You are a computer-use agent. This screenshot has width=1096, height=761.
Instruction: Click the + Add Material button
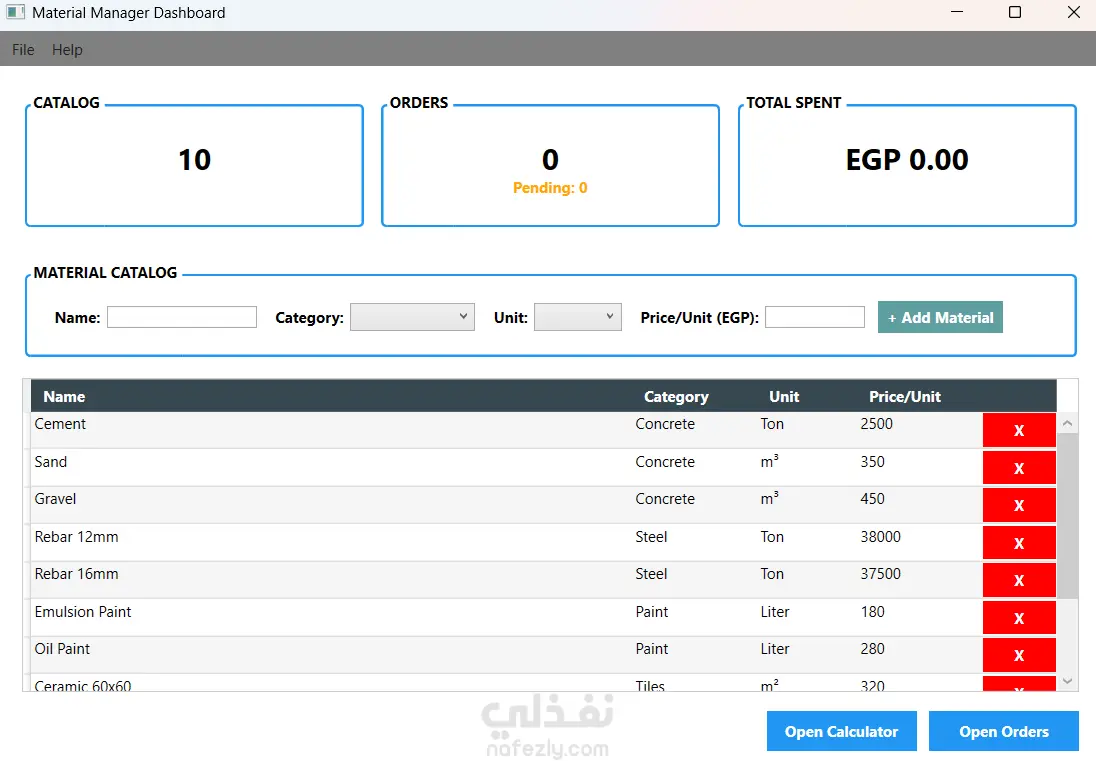coord(940,317)
